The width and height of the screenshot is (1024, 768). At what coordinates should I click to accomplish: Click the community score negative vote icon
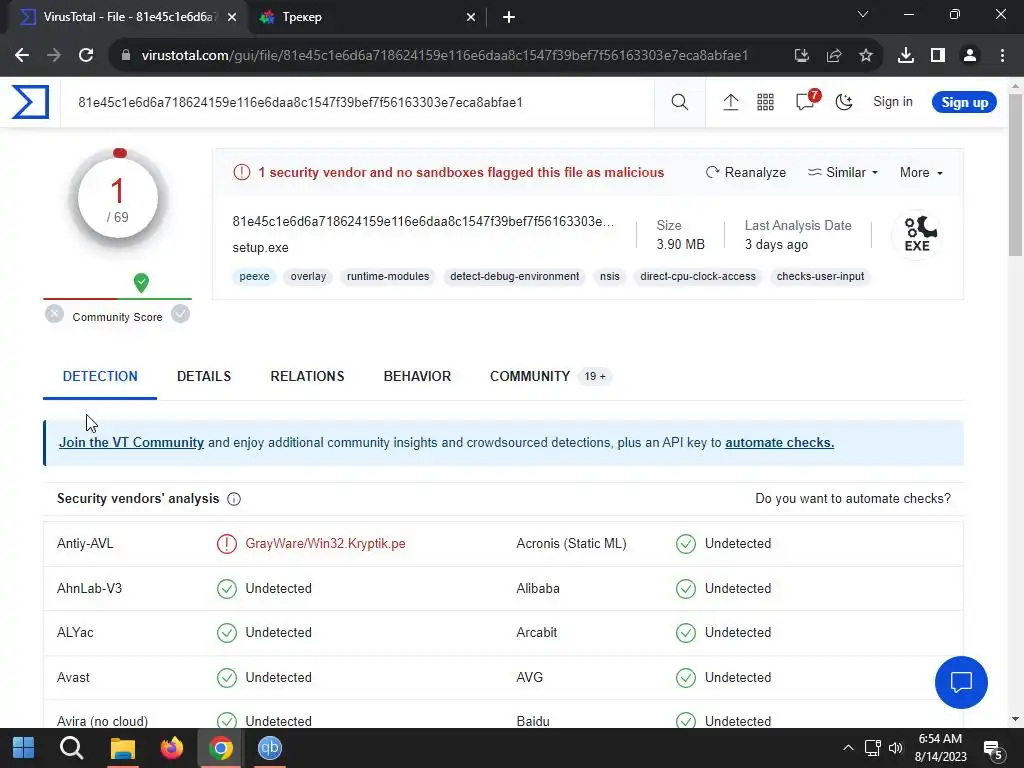pyautogui.click(x=54, y=314)
